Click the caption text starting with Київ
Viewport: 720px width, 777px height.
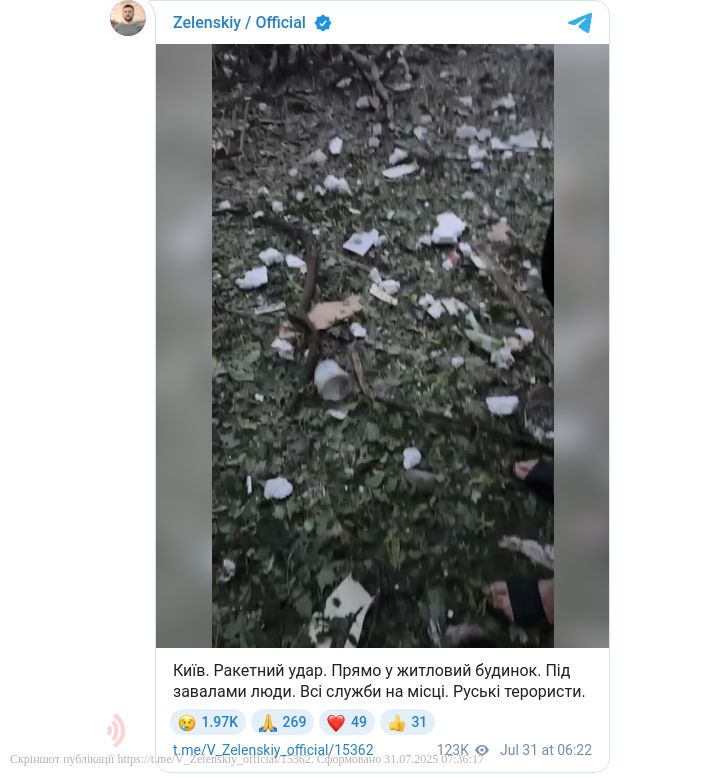tap(379, 681)
